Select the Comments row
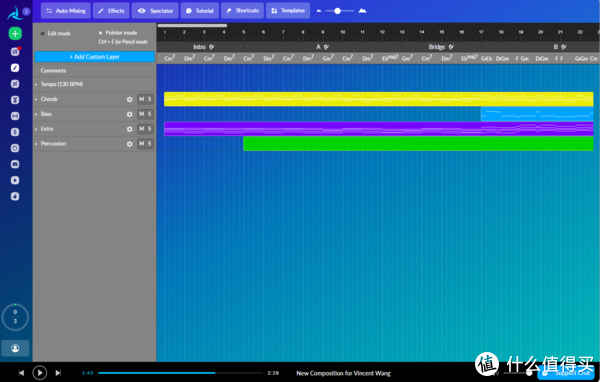 click(x=95, y=70)
